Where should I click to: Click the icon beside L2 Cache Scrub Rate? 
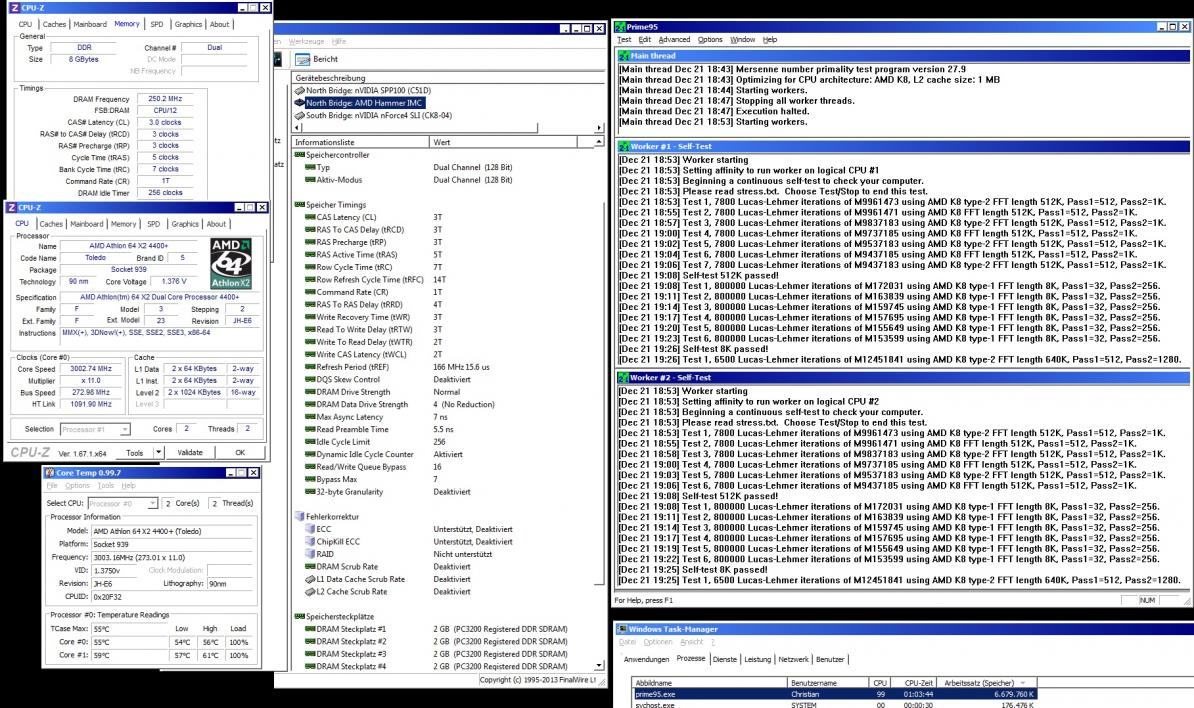pyautogui.click(x=310, y=592)
